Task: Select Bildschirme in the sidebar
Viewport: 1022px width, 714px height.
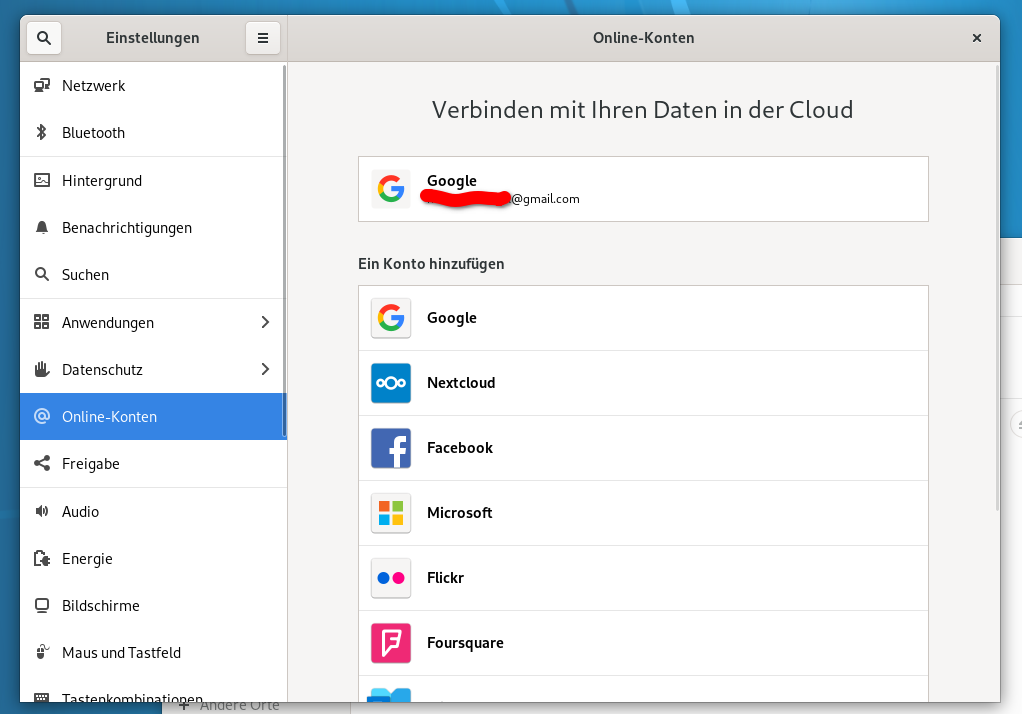Action: coord(153,606)
